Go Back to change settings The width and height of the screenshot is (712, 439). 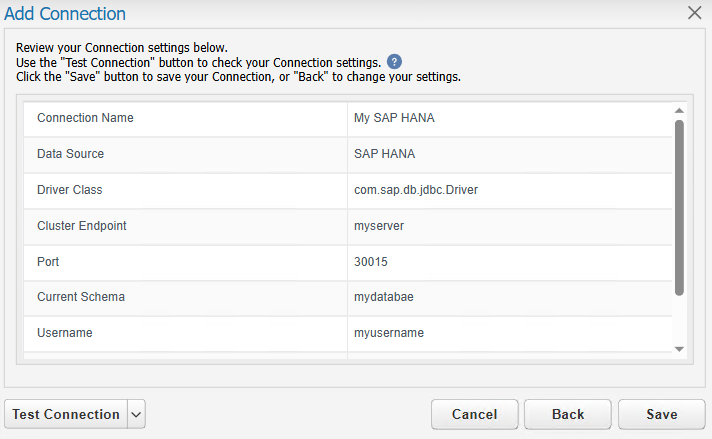(x=568, y=414)
